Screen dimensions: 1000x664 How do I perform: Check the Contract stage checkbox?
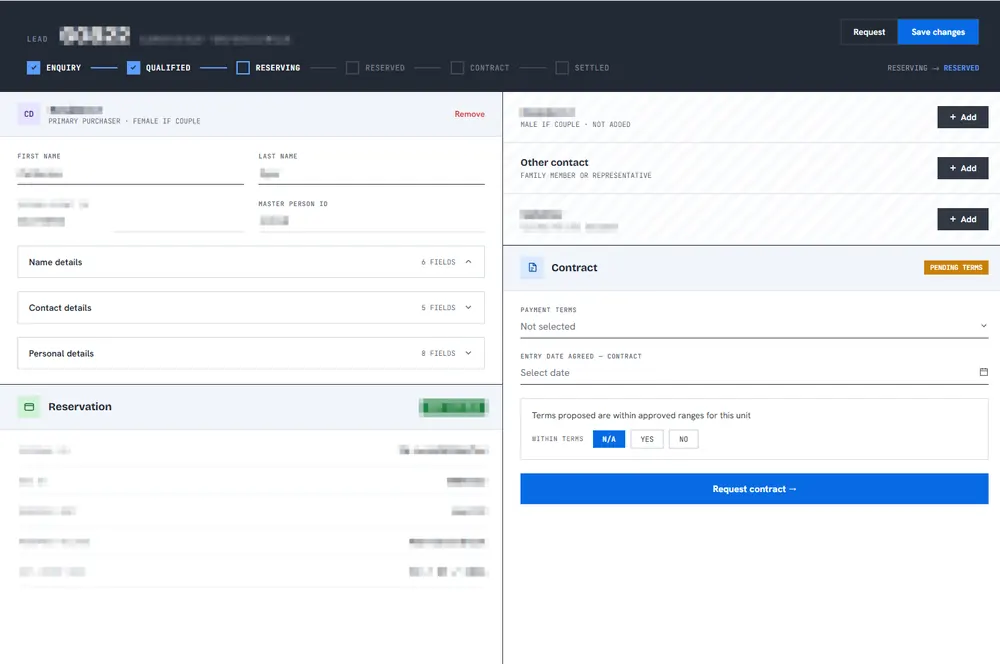pyautogui.click(x=457, y=68)
